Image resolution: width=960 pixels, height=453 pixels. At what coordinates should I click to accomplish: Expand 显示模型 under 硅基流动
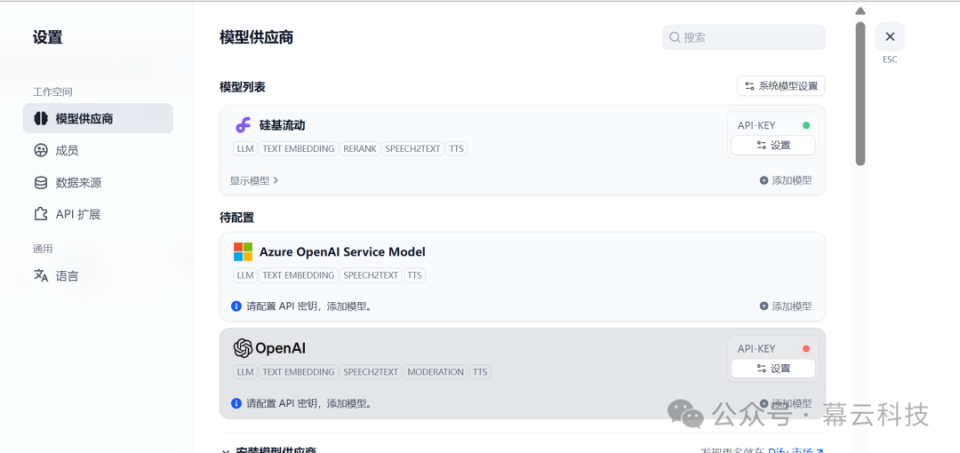254,181
